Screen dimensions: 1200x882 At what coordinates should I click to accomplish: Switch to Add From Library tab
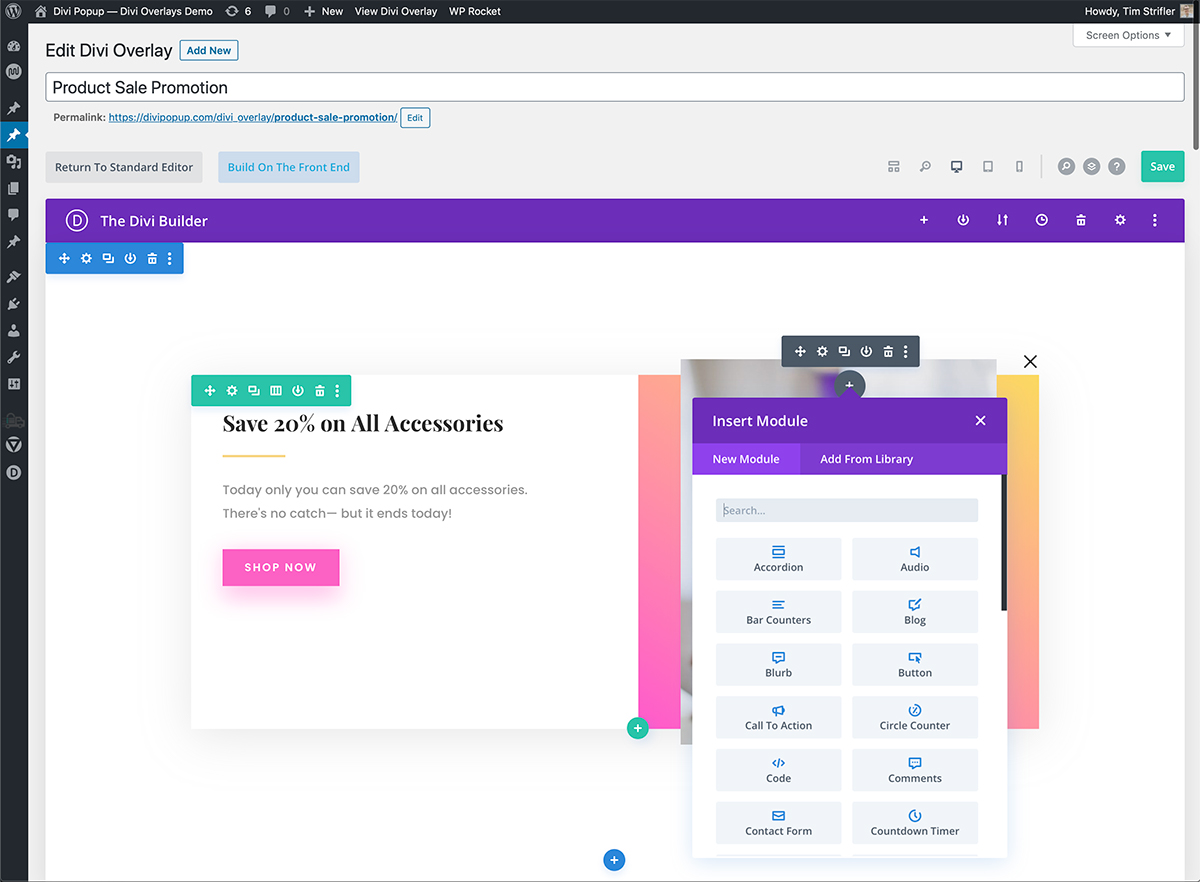point(866,459)
